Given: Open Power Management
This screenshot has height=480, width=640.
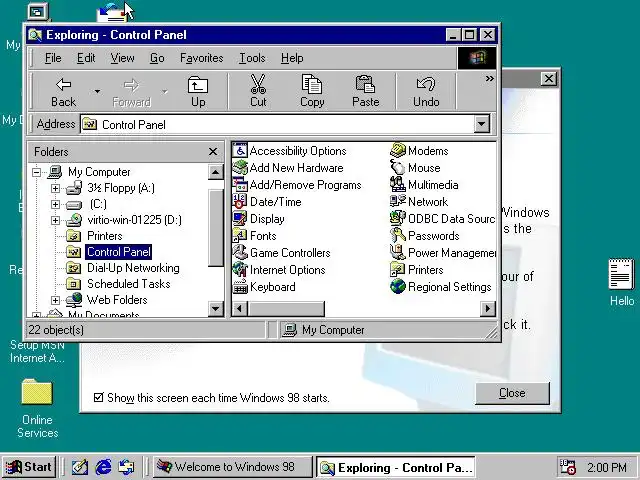Looking at the screenshot, I should pyautogui.click(x=443, y=253).
